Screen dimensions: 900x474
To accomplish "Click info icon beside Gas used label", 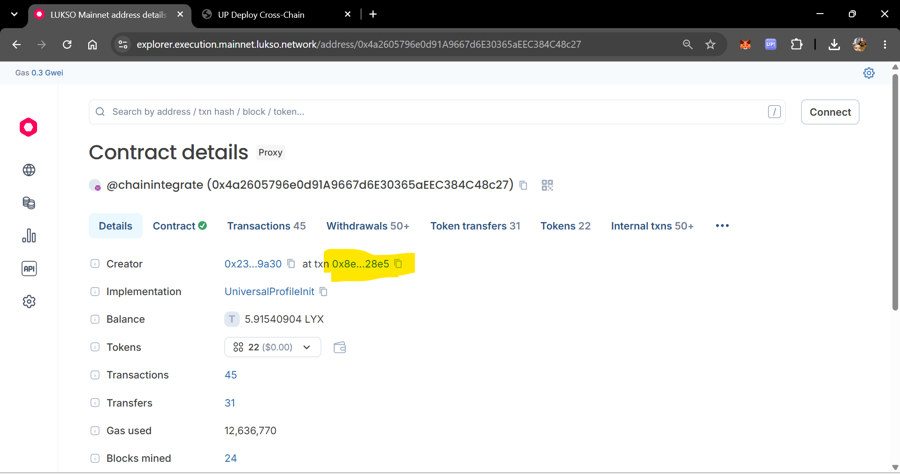I will (95, 430).
